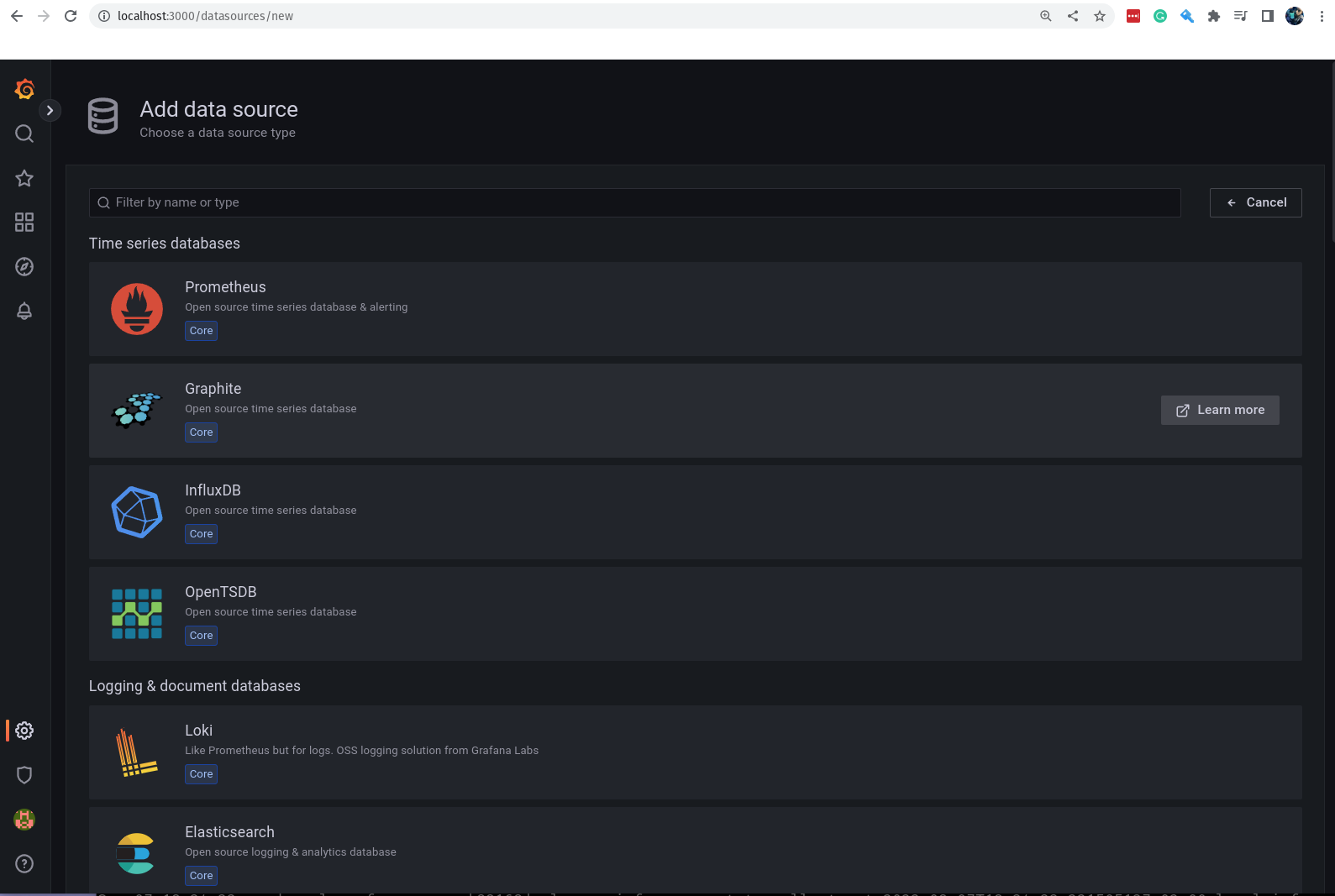Click the Cancel button
Viewport: 1335px width, 896px height.
(x=1255, y=202)
